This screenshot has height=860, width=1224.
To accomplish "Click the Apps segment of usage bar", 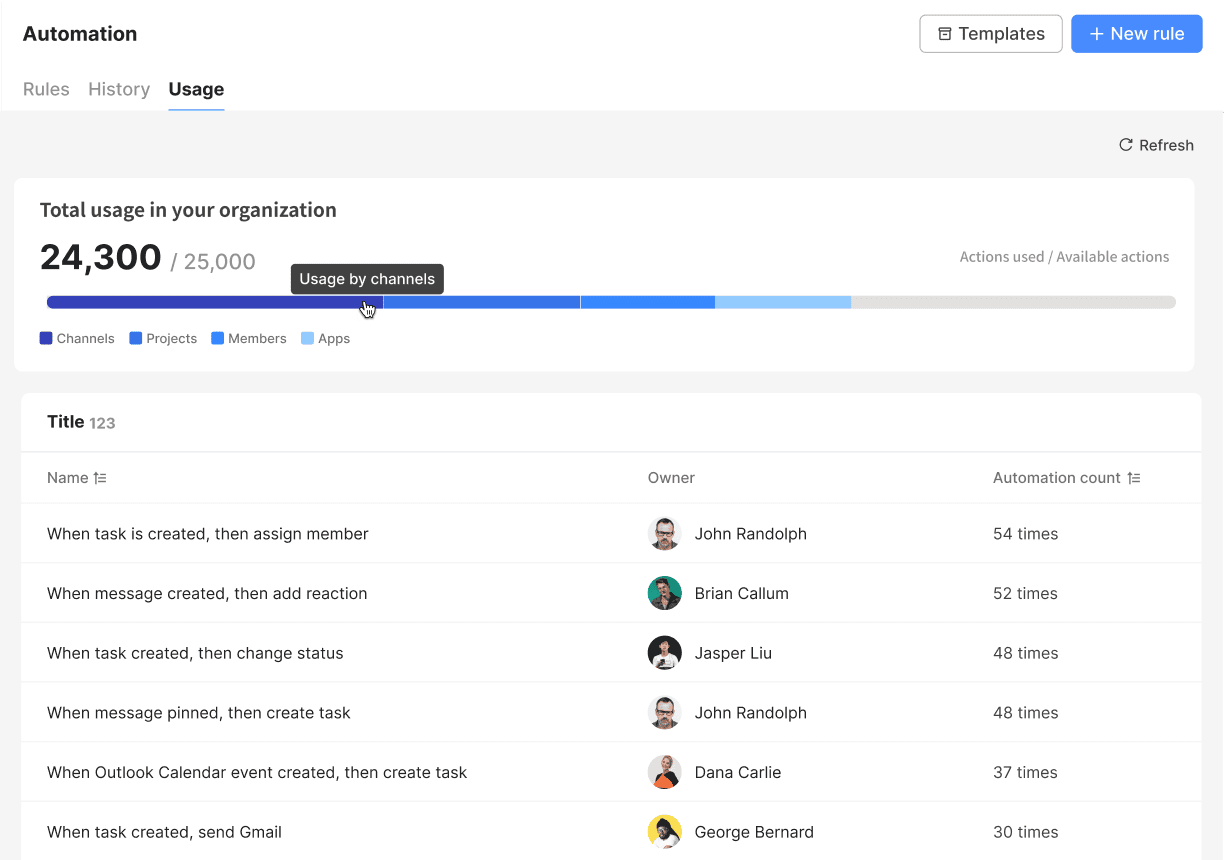I will click(783, 302).
